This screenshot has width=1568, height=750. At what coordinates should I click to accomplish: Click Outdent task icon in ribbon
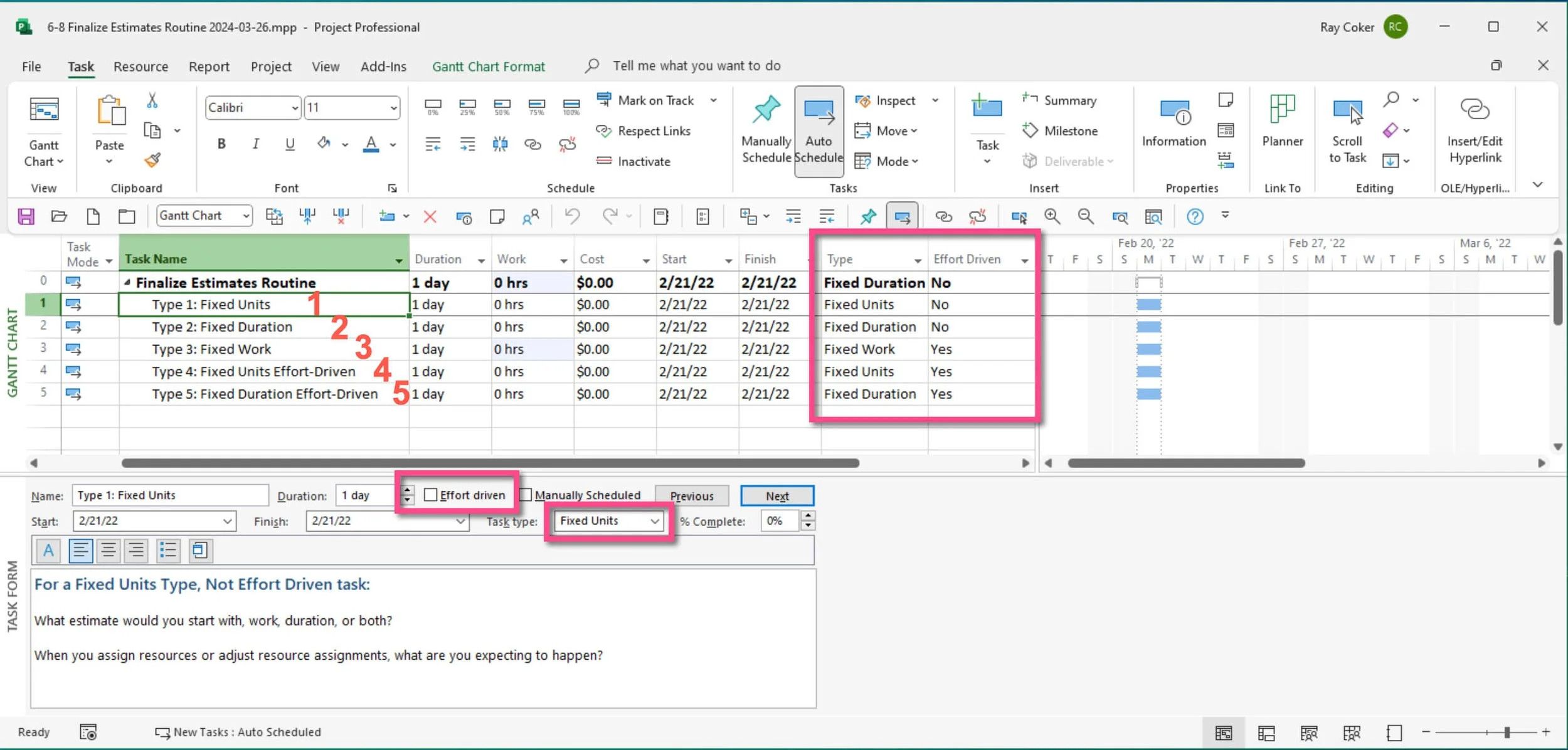point(433,144)
